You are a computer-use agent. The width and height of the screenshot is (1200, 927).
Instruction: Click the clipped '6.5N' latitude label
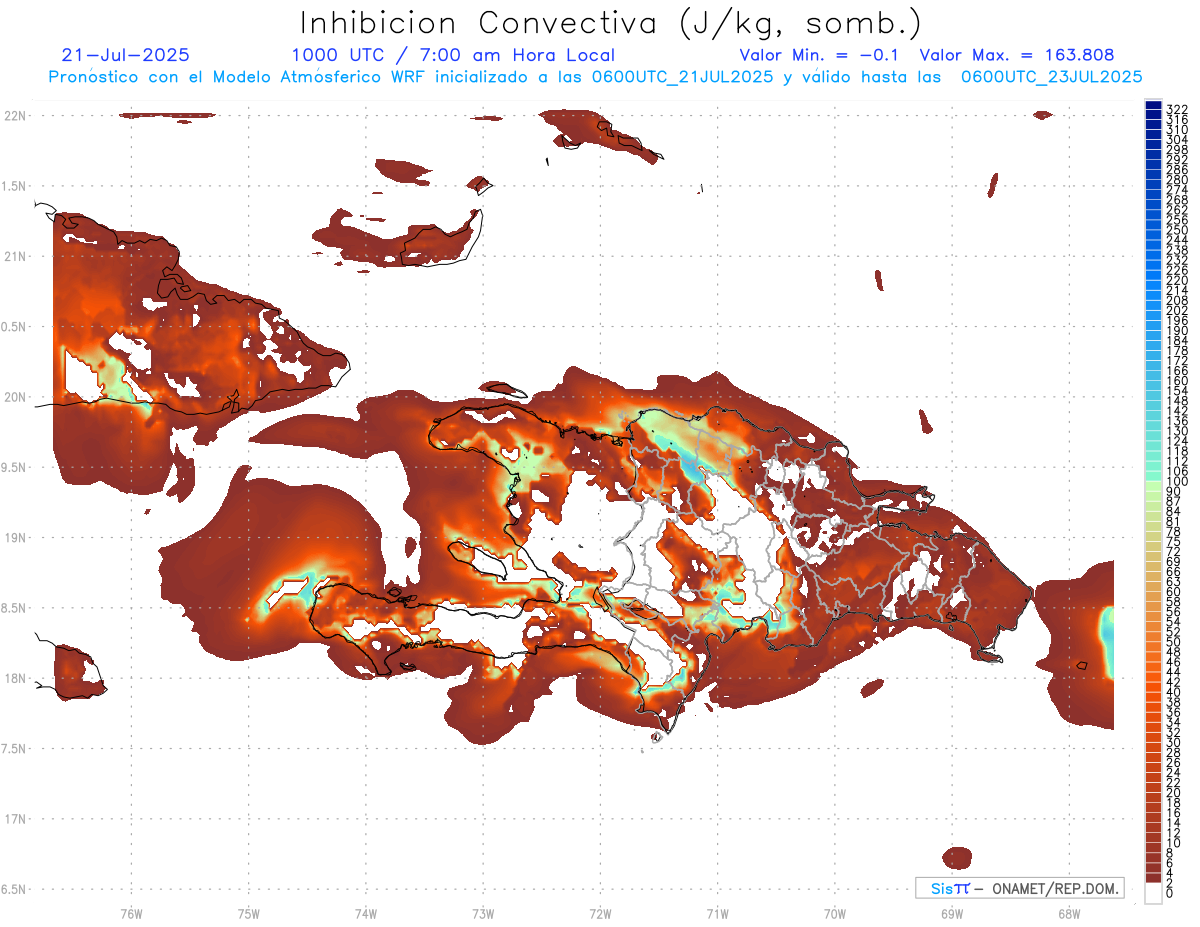[x=14, y=889]
